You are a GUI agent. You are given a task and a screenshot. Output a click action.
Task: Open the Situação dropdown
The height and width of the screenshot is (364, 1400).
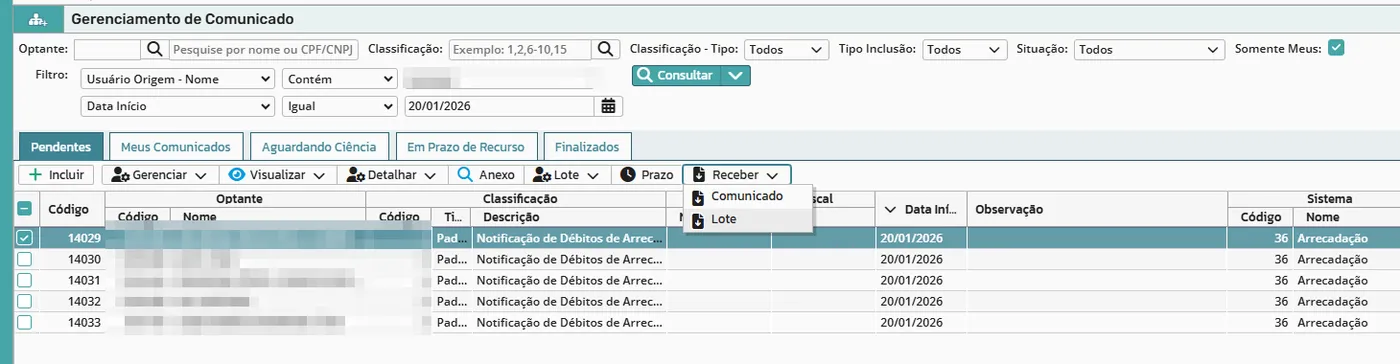coord(1149,49)
